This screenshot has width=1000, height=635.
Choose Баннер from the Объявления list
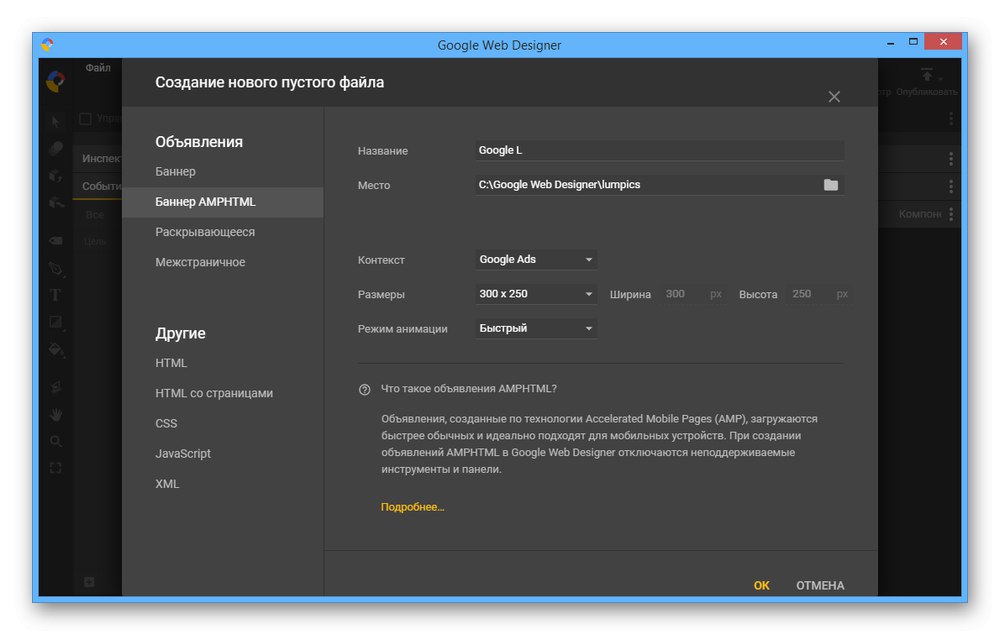(176, 172)
